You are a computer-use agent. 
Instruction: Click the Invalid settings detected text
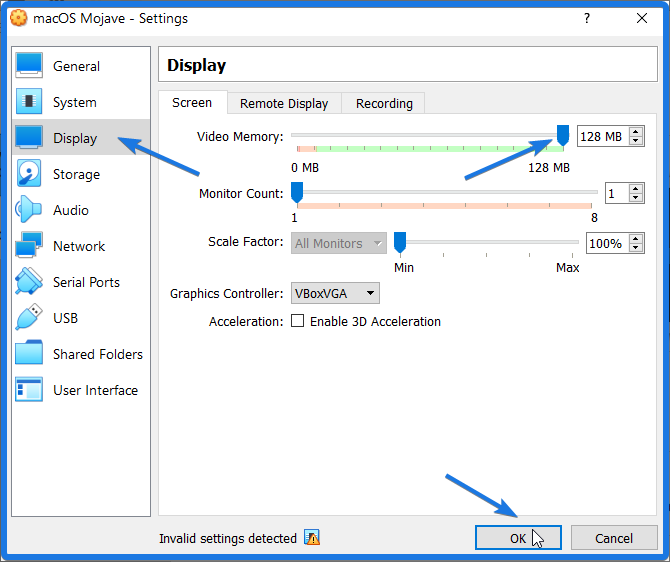[228, 538]
